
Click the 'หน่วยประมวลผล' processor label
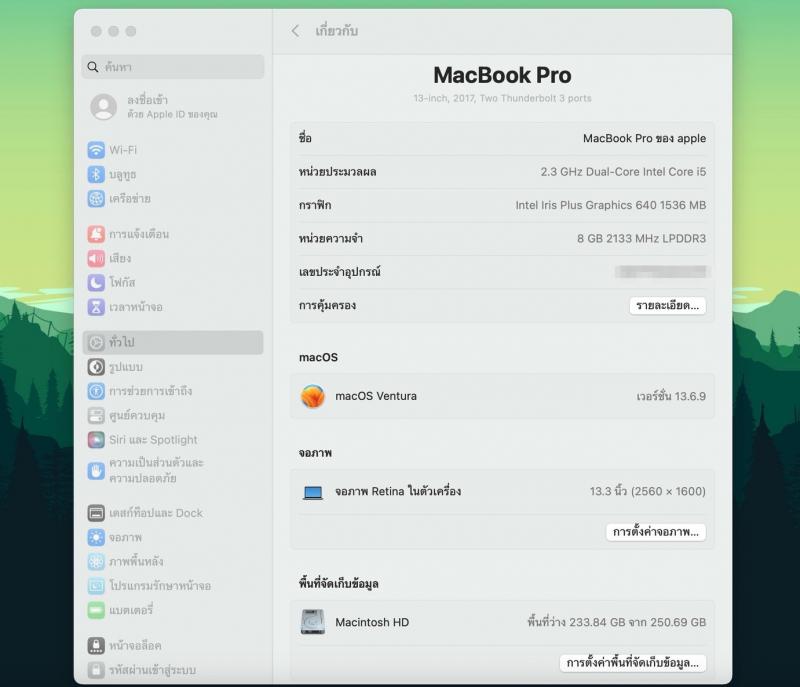coord(337,172)
